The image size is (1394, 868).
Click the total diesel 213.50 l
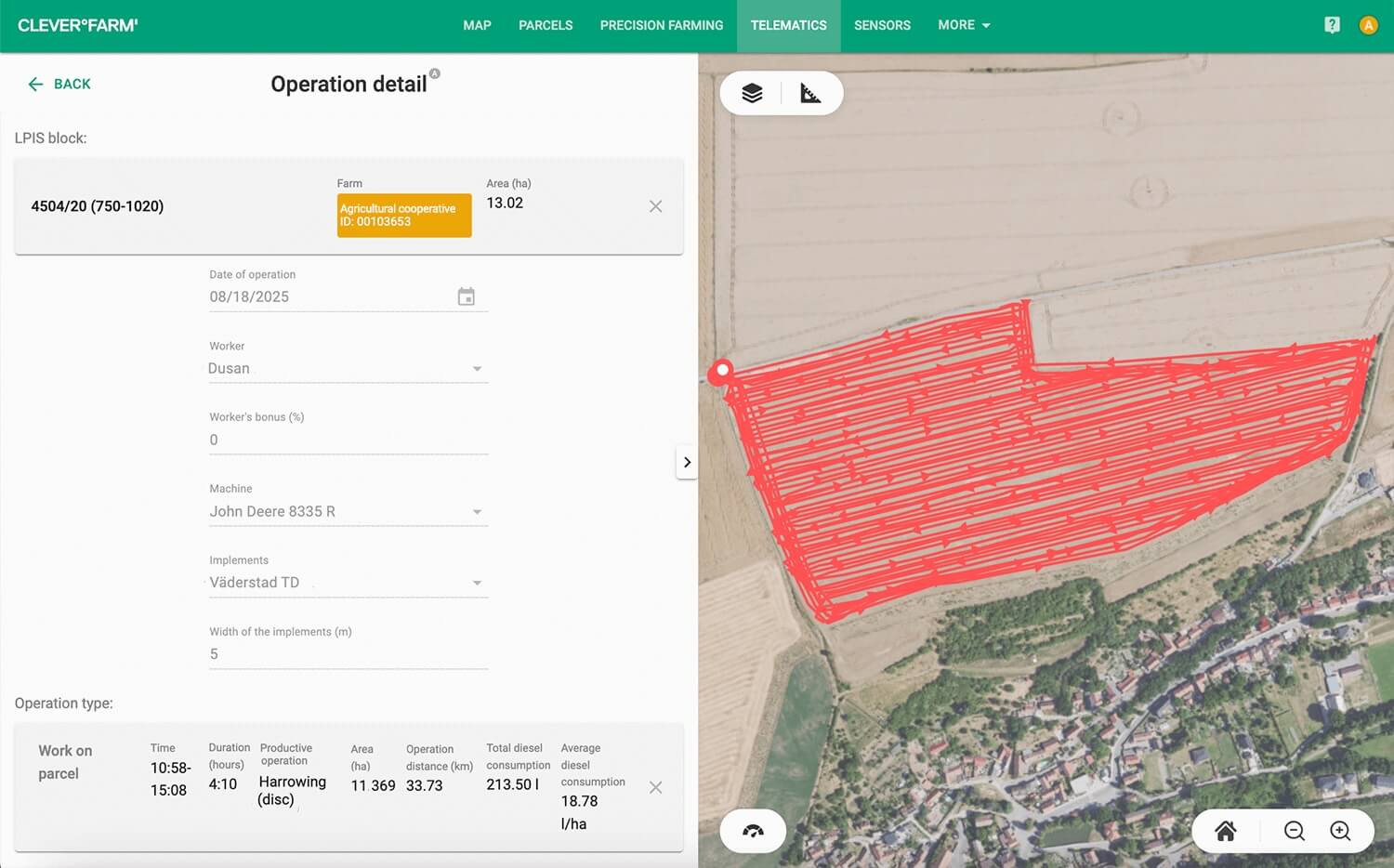click(x=512, y=784)
